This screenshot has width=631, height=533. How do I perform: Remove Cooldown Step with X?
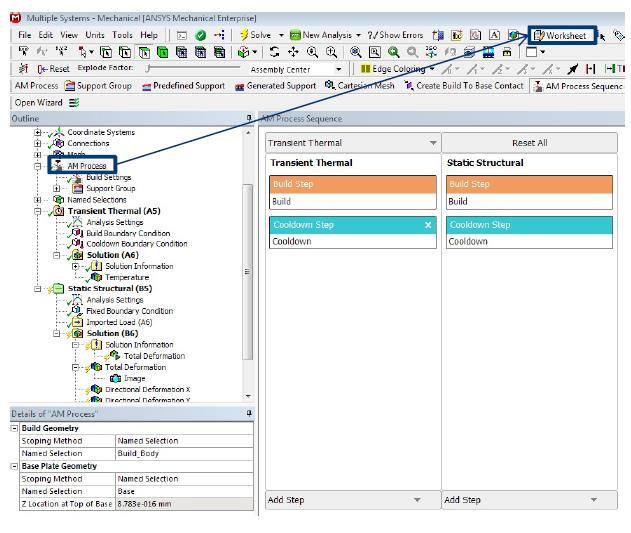click(428, 225)
